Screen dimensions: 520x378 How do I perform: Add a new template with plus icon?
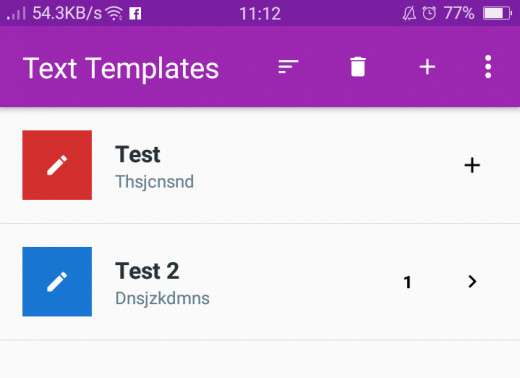[x=427, y=67]
